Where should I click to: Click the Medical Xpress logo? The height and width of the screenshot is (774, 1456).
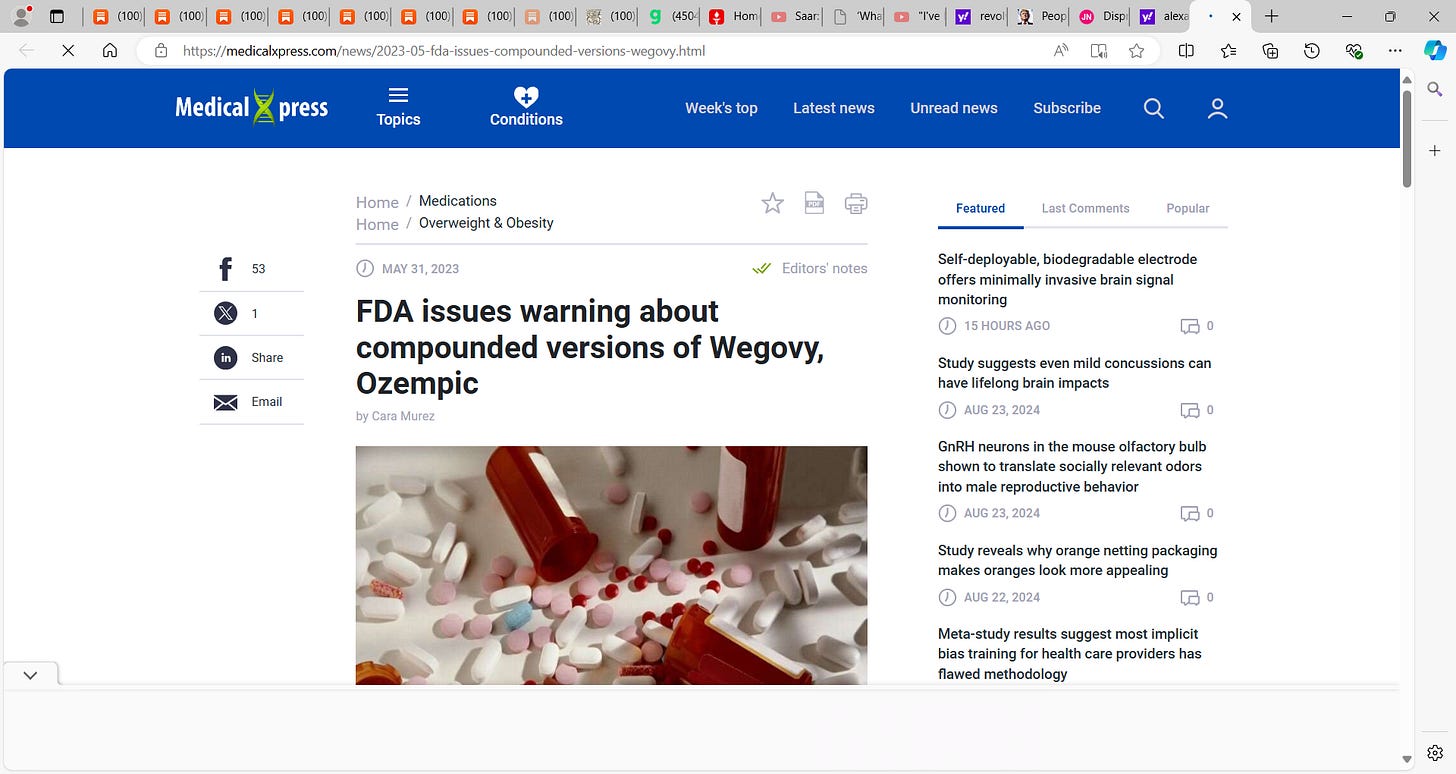coord(252,107)
